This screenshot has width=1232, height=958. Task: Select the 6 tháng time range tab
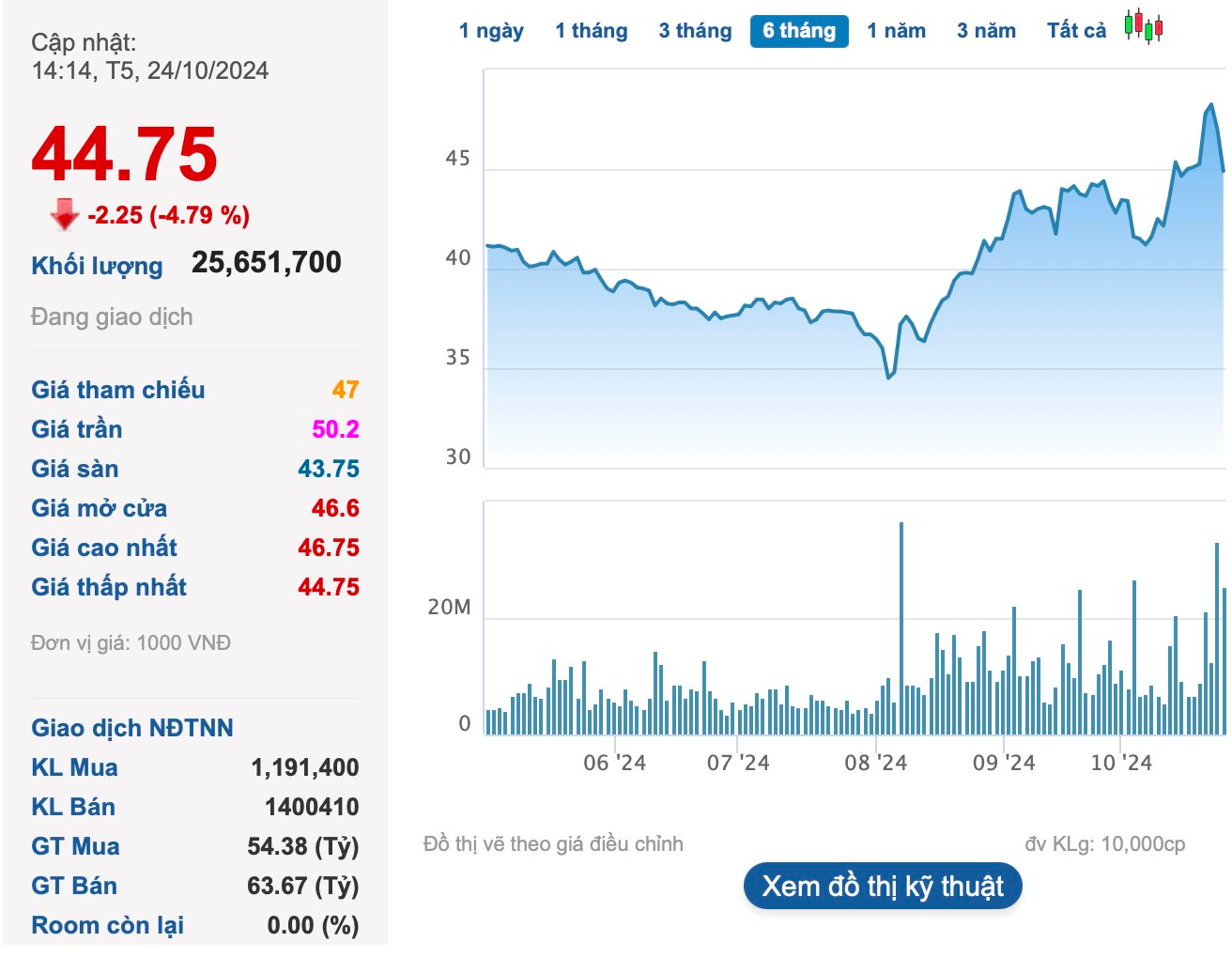(x=799, y=31)
